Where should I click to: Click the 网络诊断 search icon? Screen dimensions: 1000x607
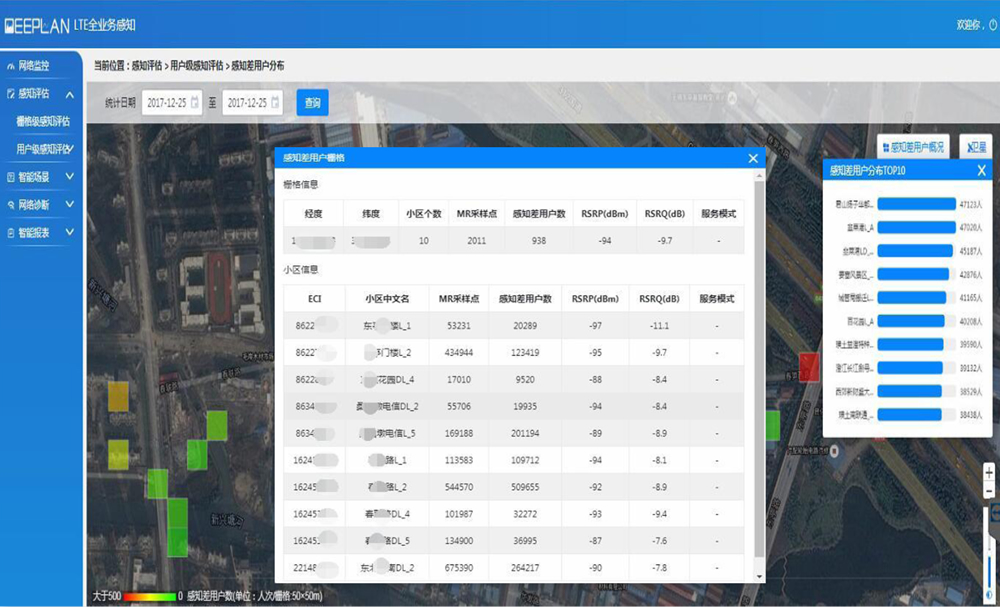[x=11, y=205]
